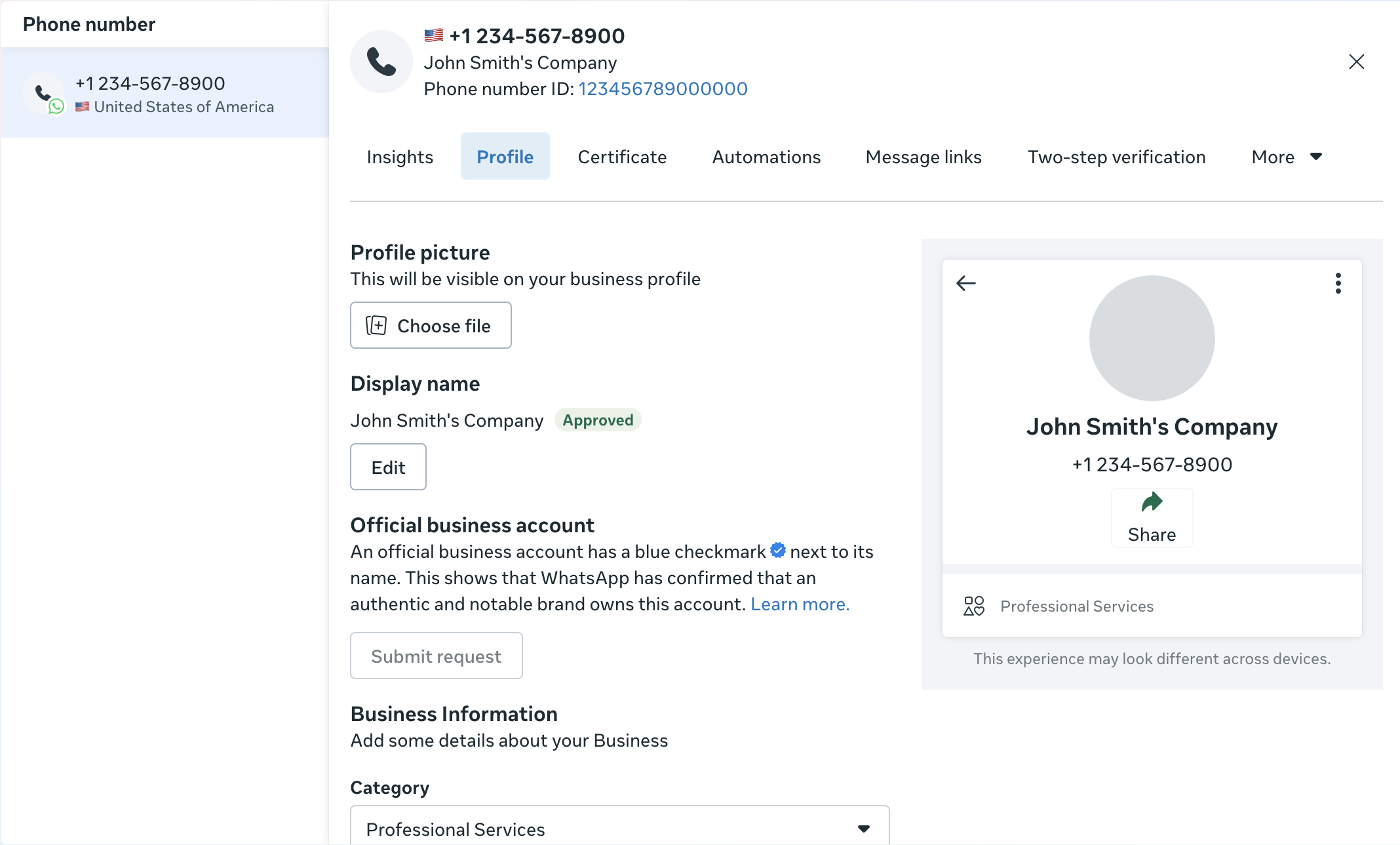Open the Certificate tab
The width and height of the screenshot is (1400, 845).
click(622, 157)
